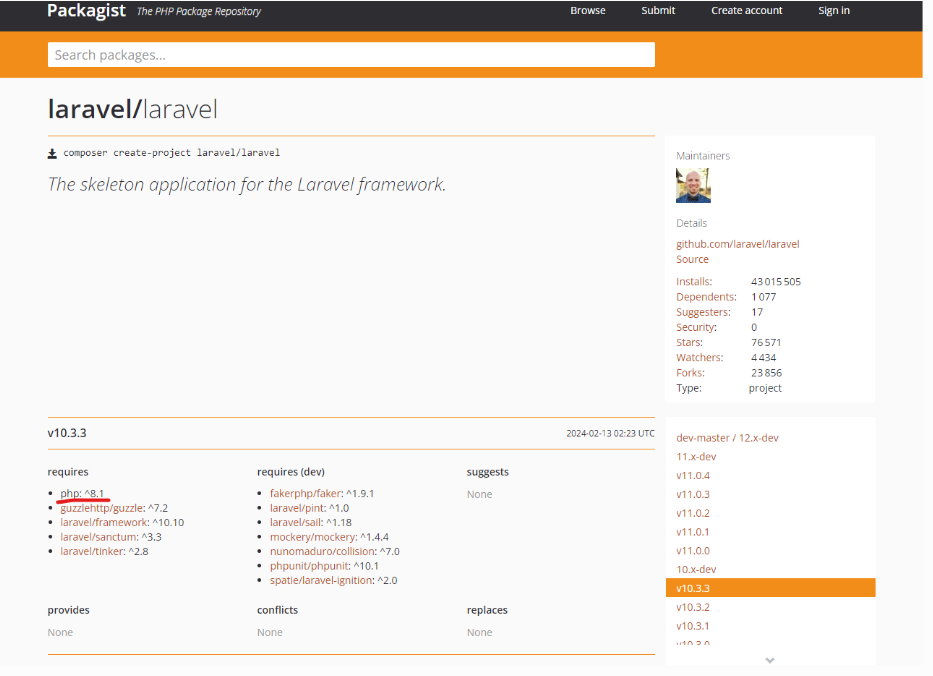This screenshot has height=676, width=933.
Task: Select version v11.0.3
Action: coord(693,495)
